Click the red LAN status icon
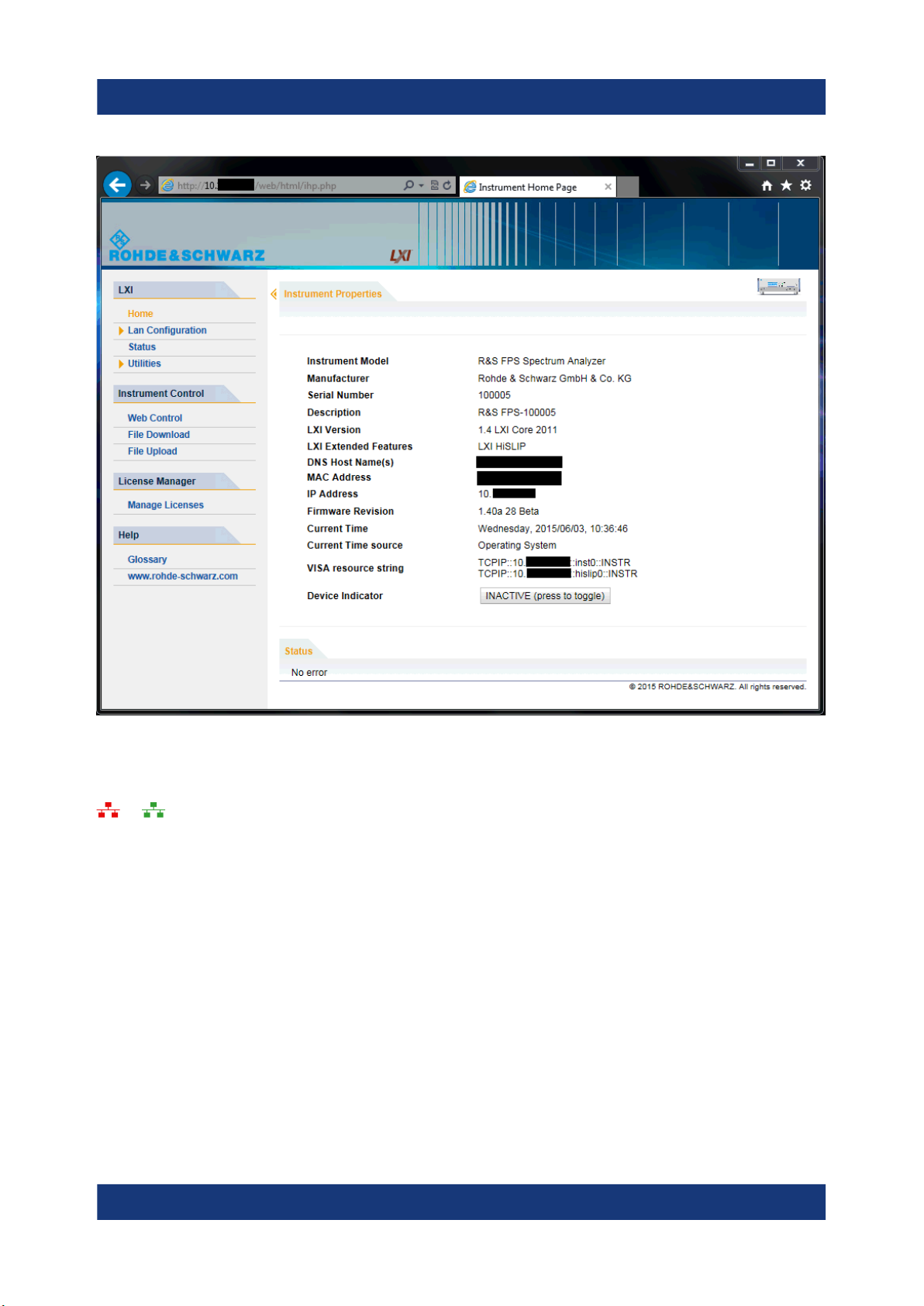This screenshot has height=1306, width=924. pos(109,811)
